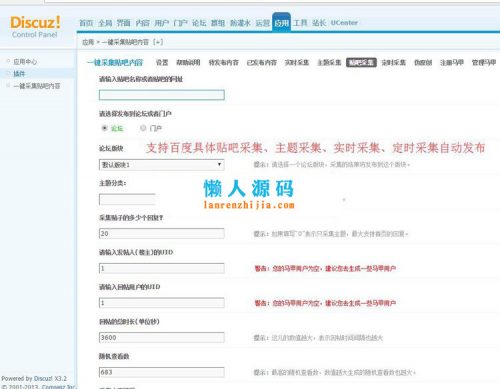This screenshot has height=389, width=500.
Task: Switch to the 管理马甲 tab
Action: (484, 62)
